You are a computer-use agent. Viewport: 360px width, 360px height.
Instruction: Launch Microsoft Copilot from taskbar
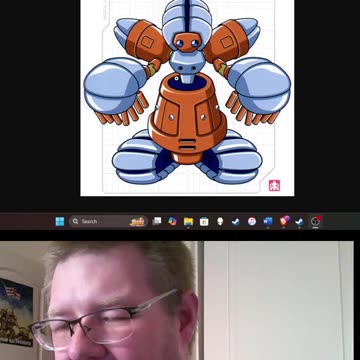172,221
